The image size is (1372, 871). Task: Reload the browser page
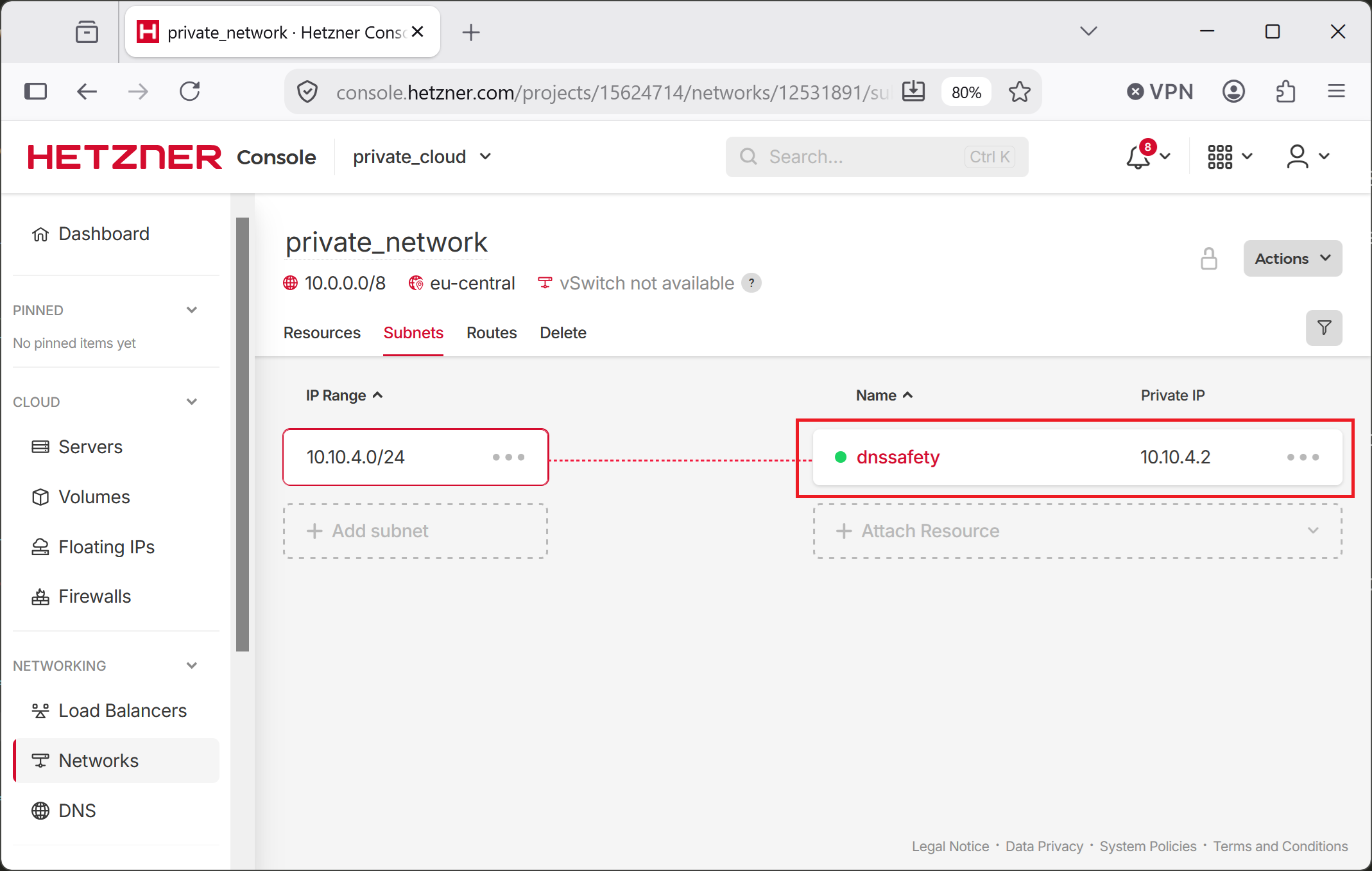coord(190,92)
